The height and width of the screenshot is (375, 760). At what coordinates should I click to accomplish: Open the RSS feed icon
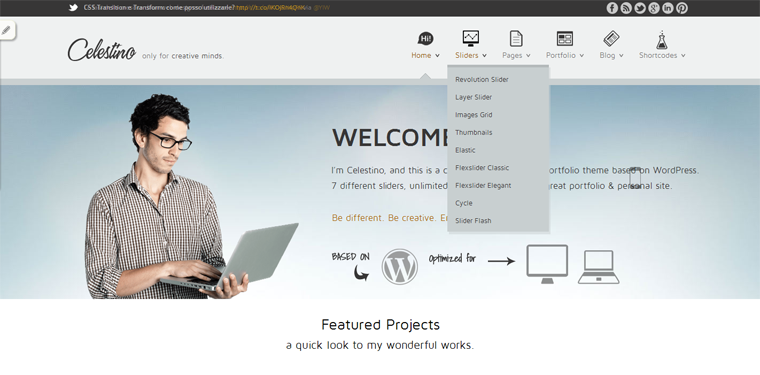point(626,8)
